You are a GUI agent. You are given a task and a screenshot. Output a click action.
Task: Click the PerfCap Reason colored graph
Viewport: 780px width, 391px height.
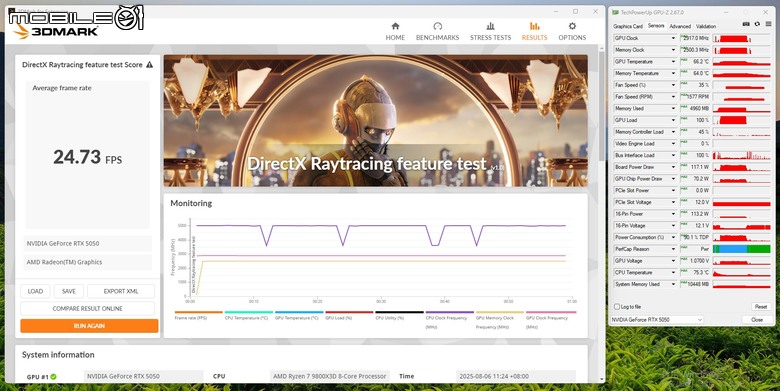(741, 249)
